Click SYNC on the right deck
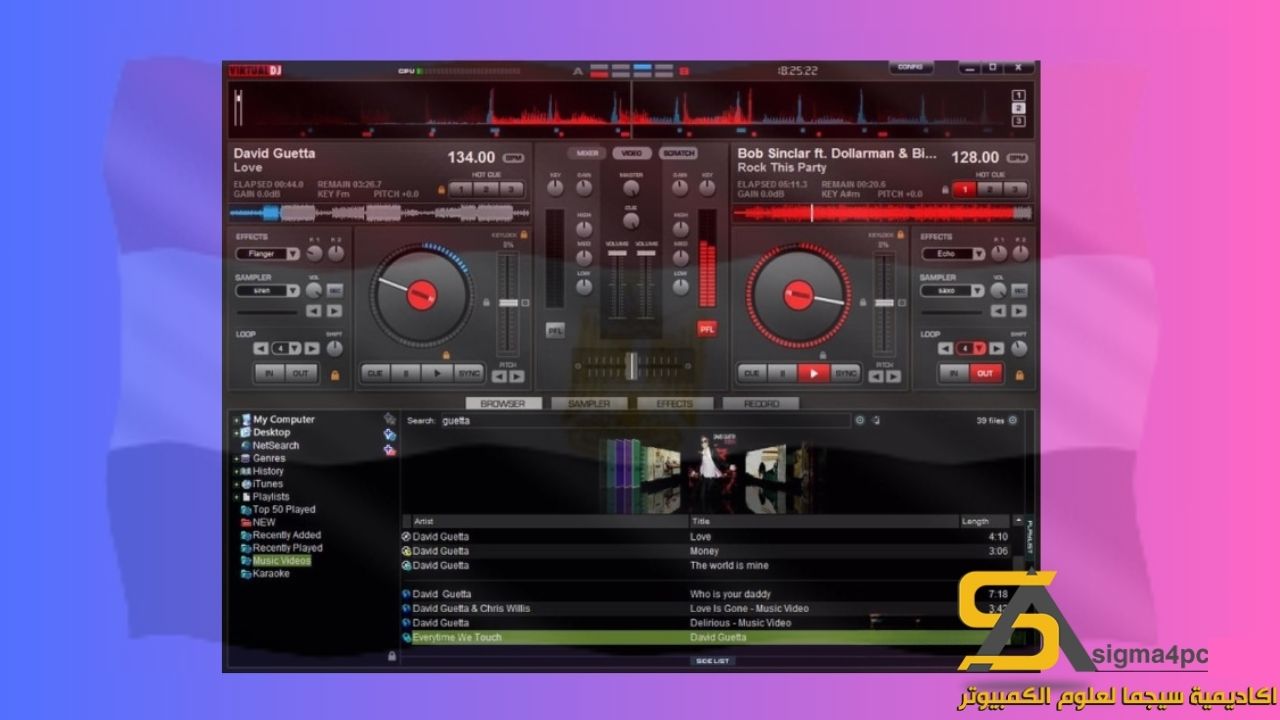Screen dimensions: 1280x720 pos(846,373)
